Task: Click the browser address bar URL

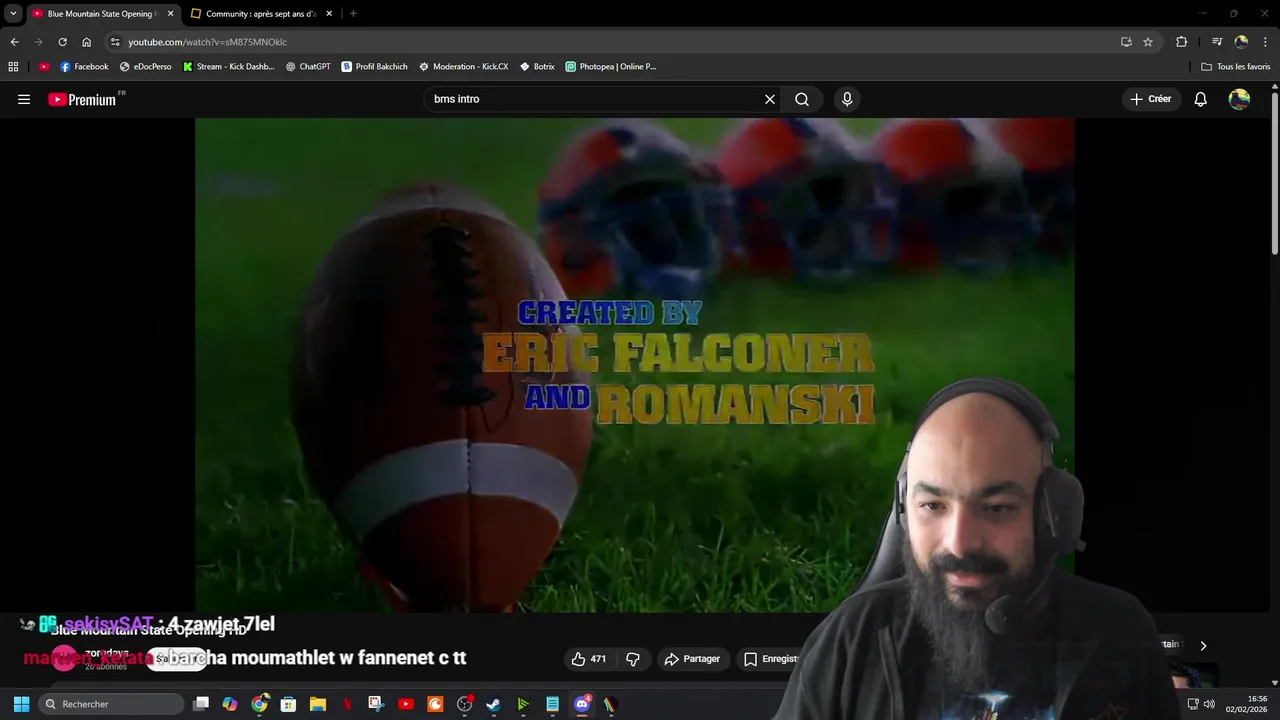Action: point(207,42)
